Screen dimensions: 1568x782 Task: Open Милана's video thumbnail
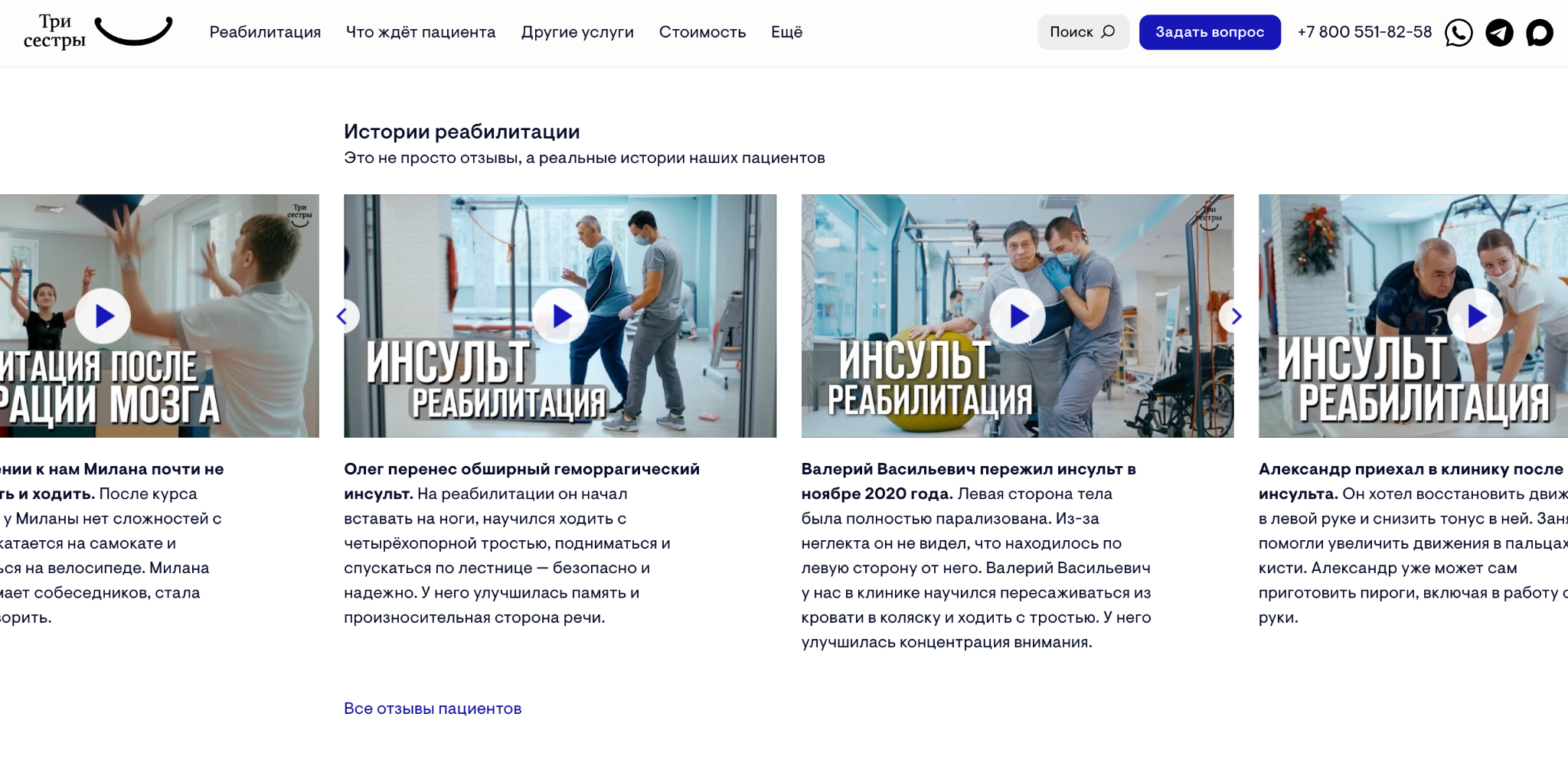[x=159, y=316]
